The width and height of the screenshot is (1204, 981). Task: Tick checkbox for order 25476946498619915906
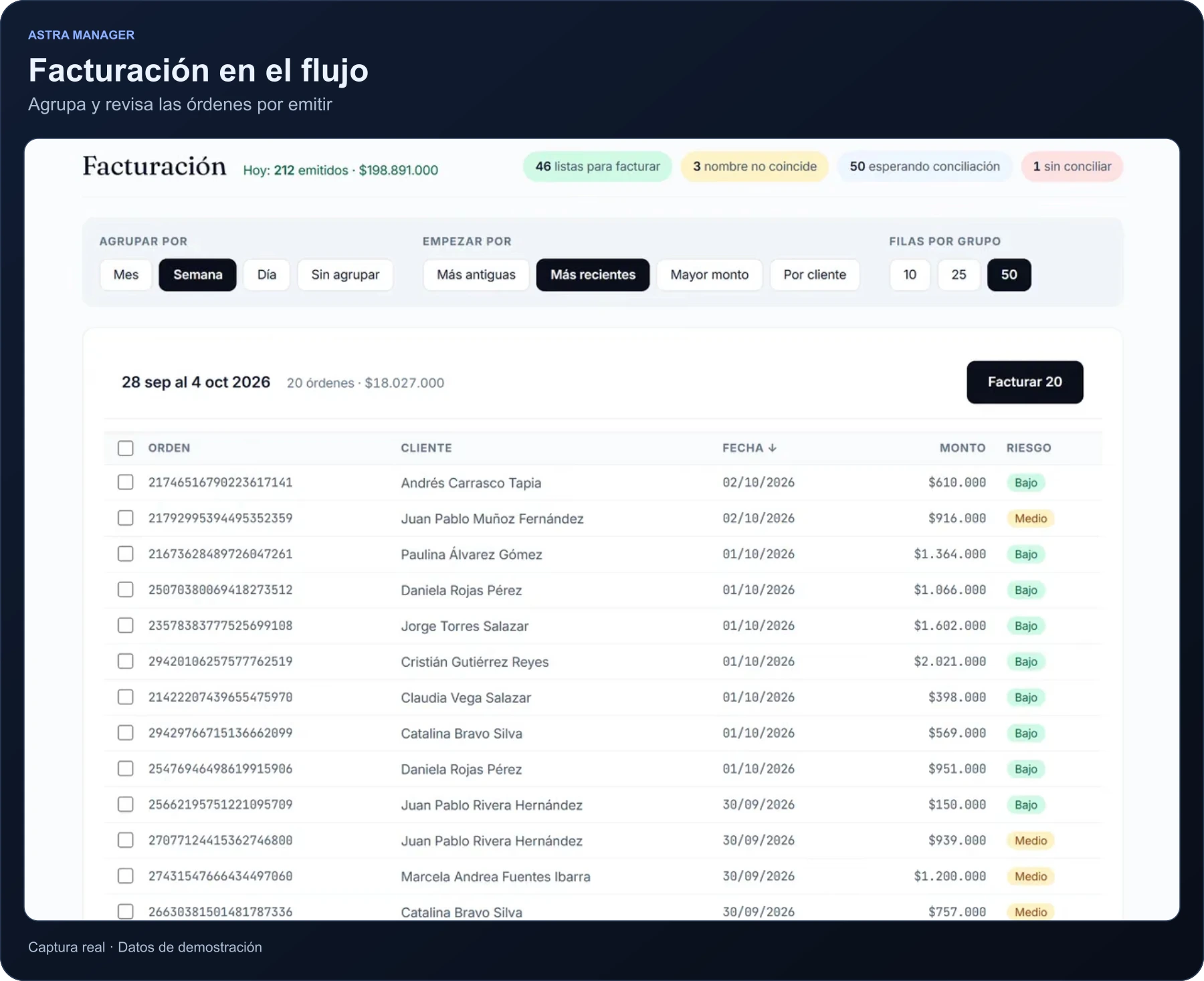126,768
